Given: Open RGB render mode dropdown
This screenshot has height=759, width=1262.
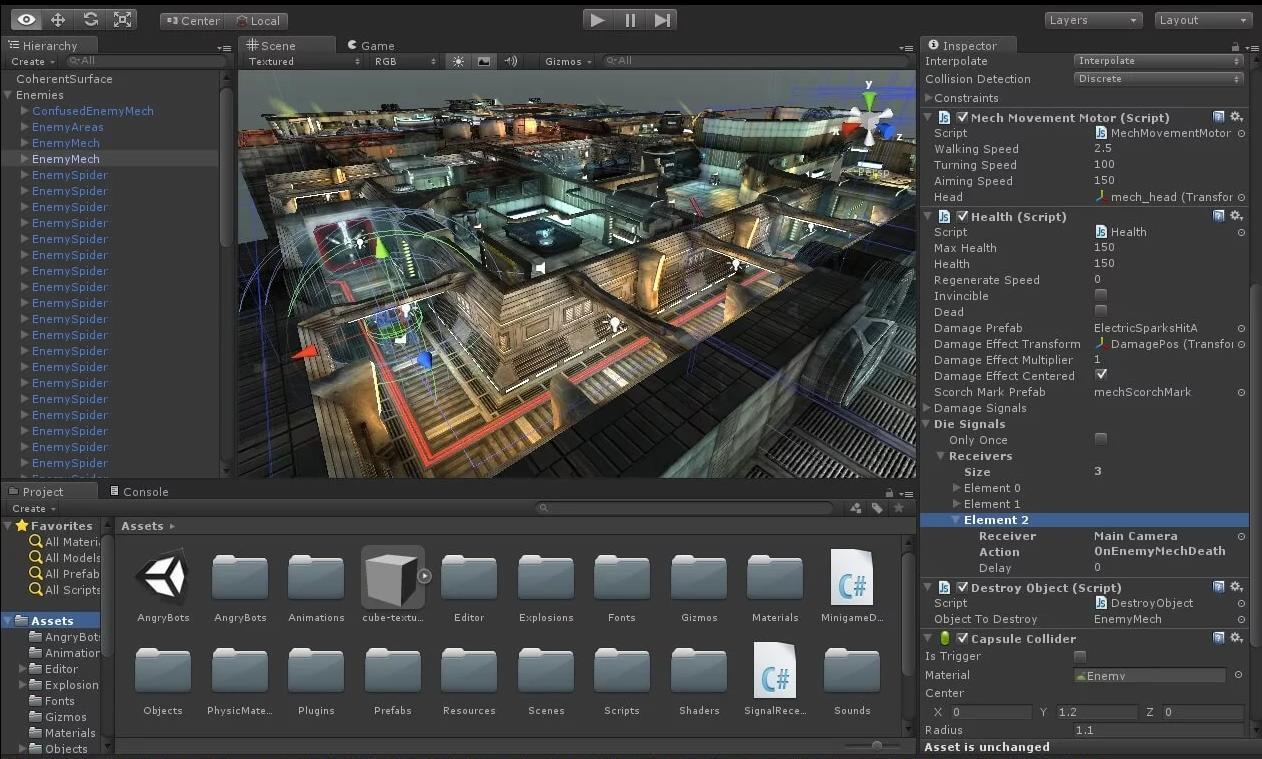Looking at the screenshot, I should [x=405, y=61].
